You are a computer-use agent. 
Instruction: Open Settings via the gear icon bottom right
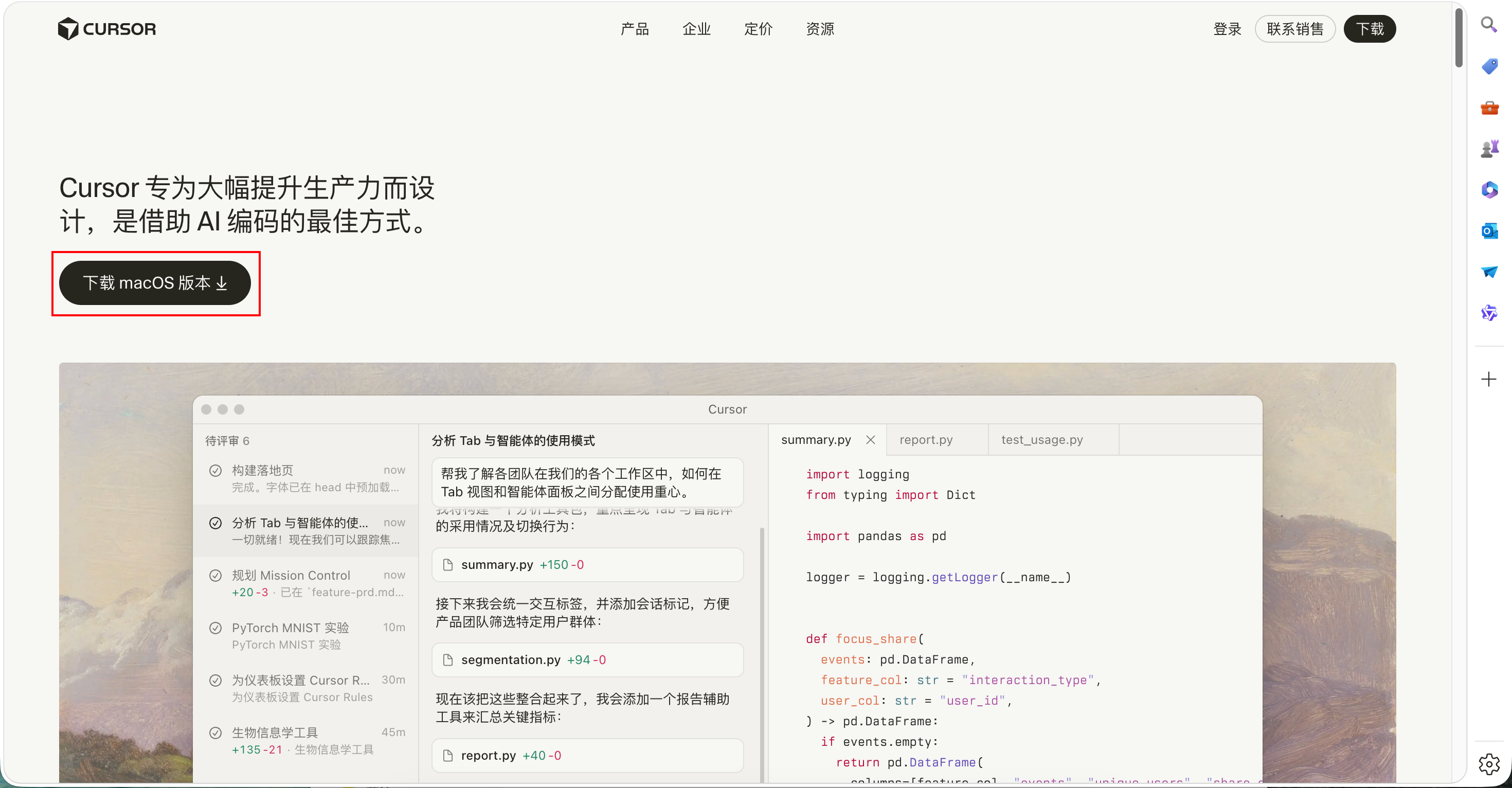[1489, 763]
